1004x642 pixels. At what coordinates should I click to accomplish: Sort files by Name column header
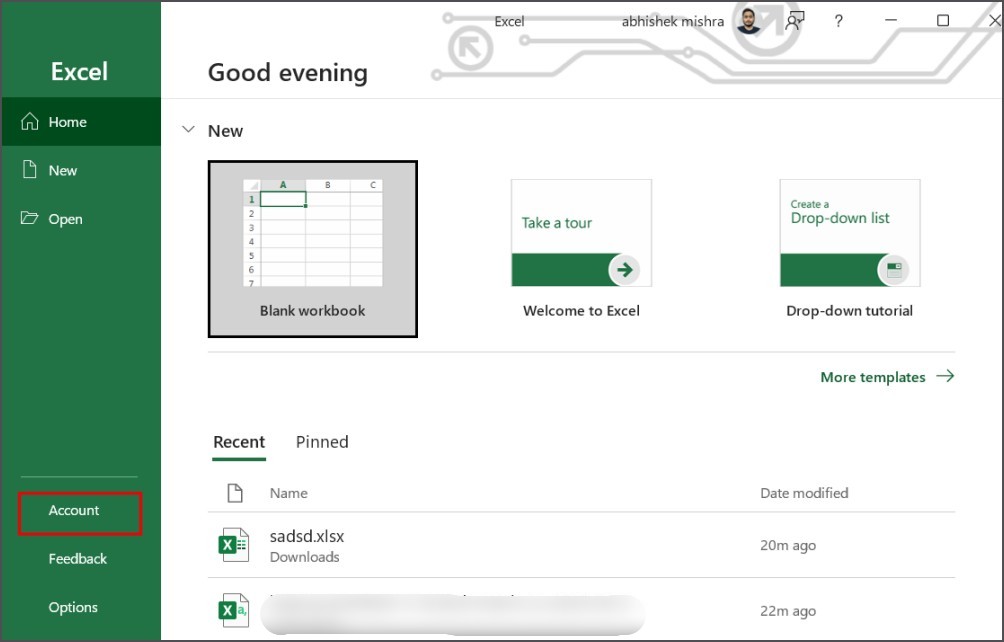pyautogui.click(x=288, y=494)
